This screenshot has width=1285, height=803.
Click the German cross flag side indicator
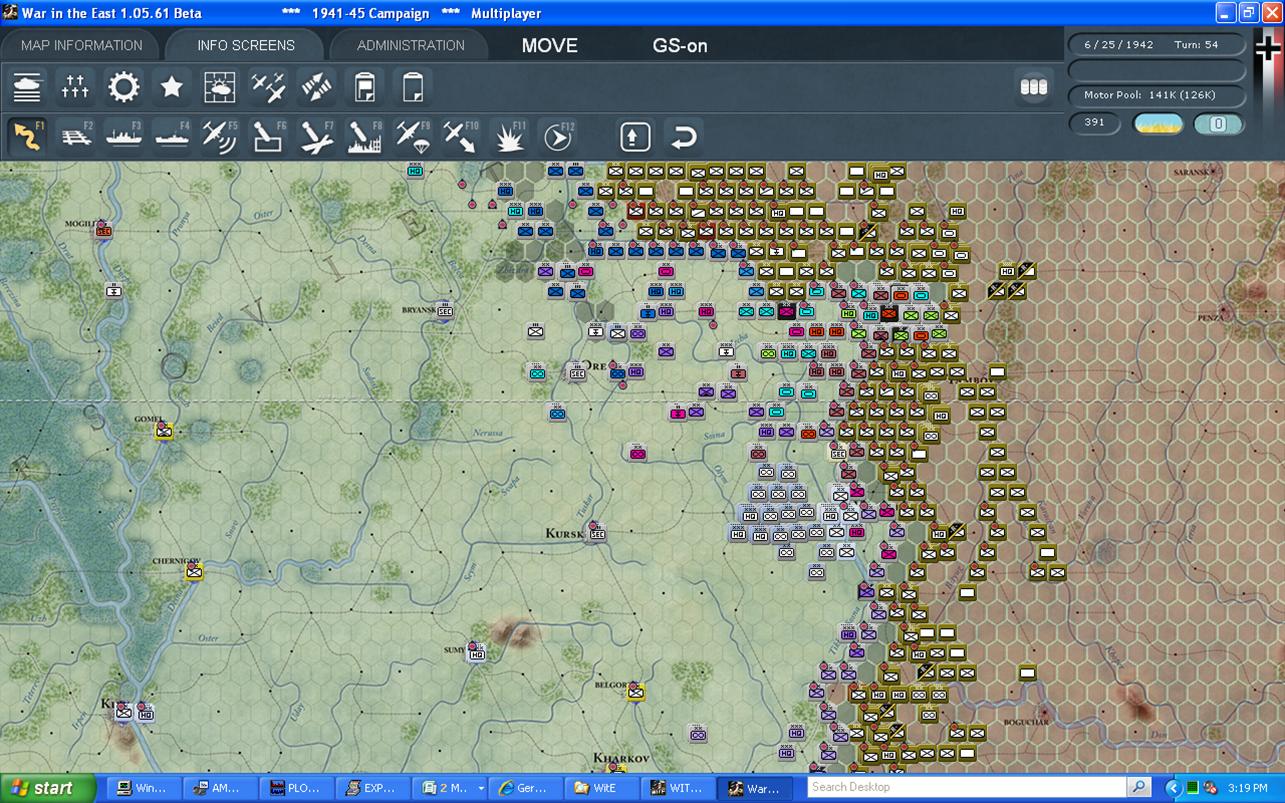click(1267, 48)
